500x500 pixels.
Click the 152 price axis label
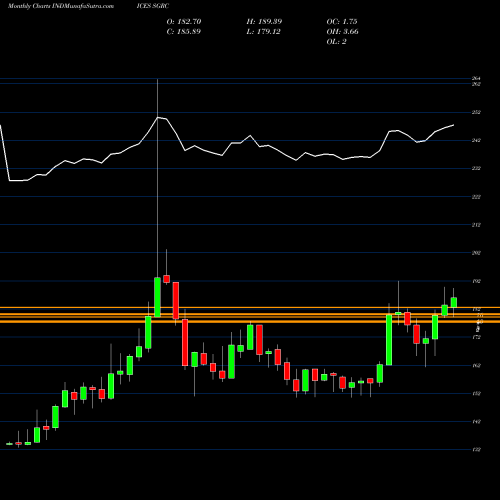476,393
